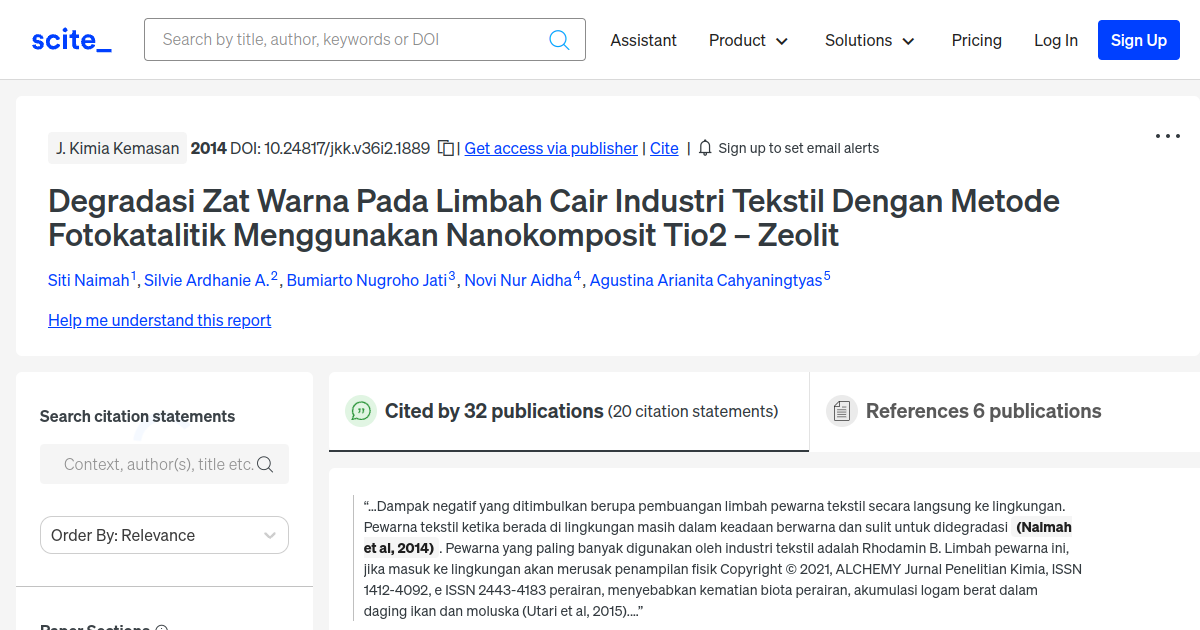Expand the Solutions dropdown menu
Image resolution: width=1200 pixels, height=630 pixels.
pos(869,40)
